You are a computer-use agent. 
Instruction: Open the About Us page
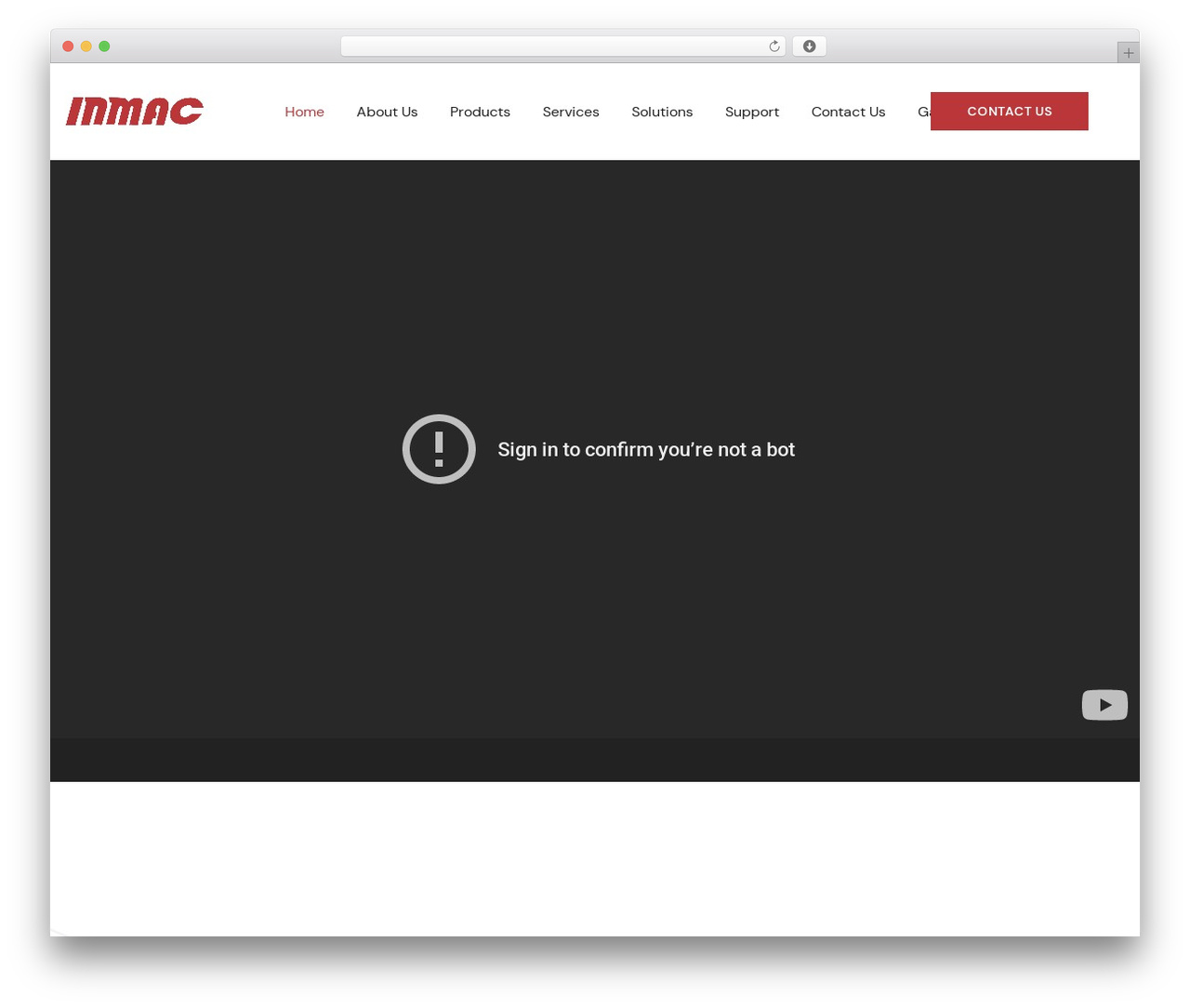[x=387, y=112]
